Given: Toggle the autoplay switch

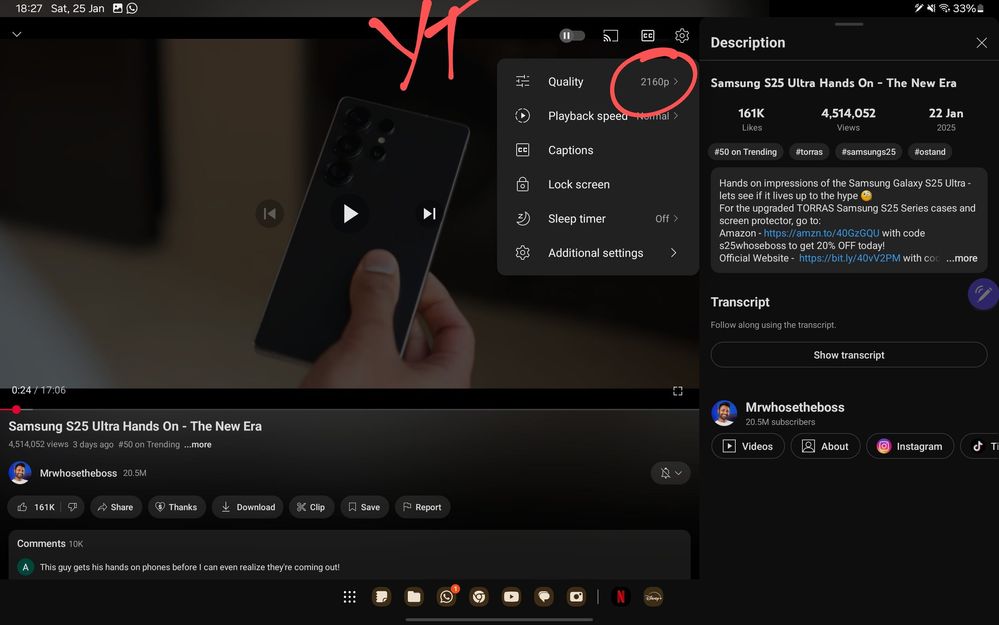Looking at the screenshot, I should [x=571, y=36].
